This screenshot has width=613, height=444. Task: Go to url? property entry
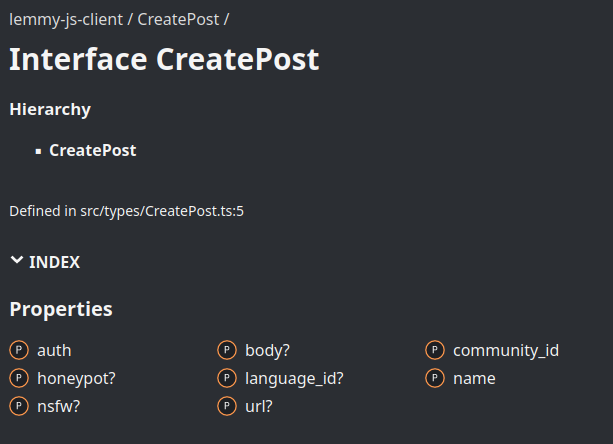(258, 407)
